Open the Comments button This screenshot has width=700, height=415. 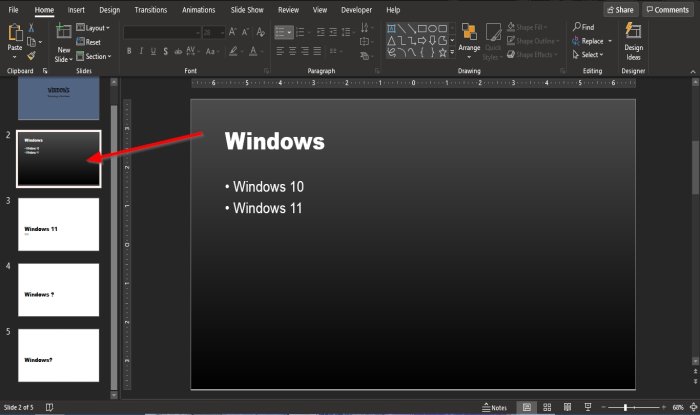[x=667, y=9]
